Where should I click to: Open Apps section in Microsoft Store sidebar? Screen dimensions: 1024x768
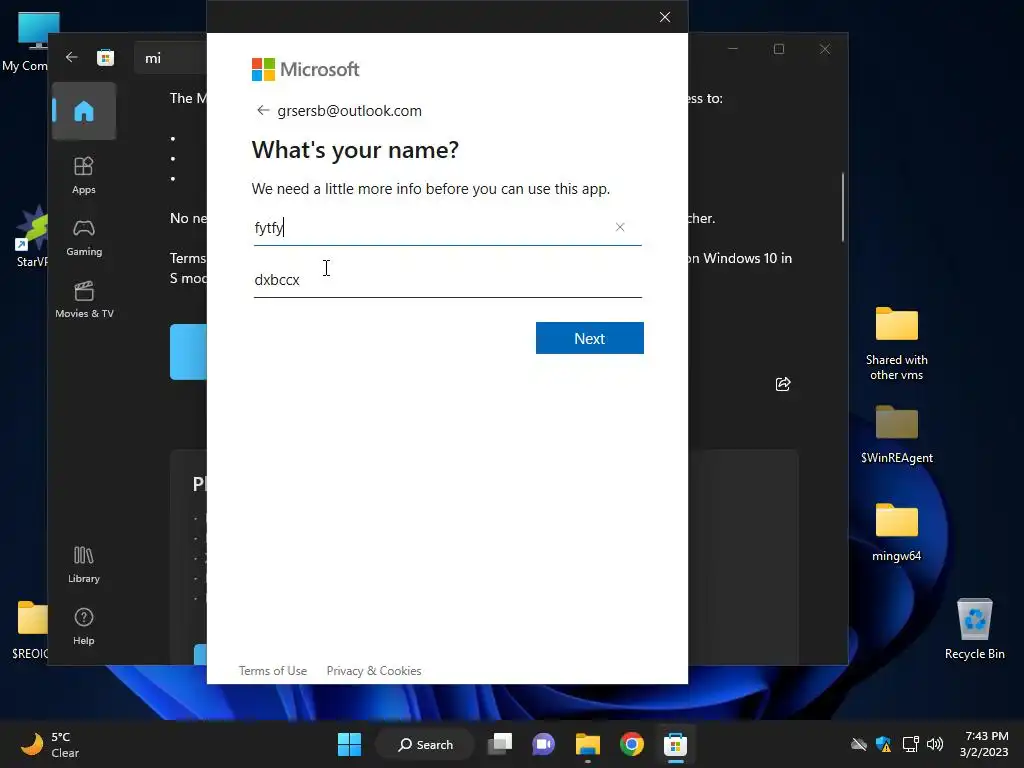[84, 175]
